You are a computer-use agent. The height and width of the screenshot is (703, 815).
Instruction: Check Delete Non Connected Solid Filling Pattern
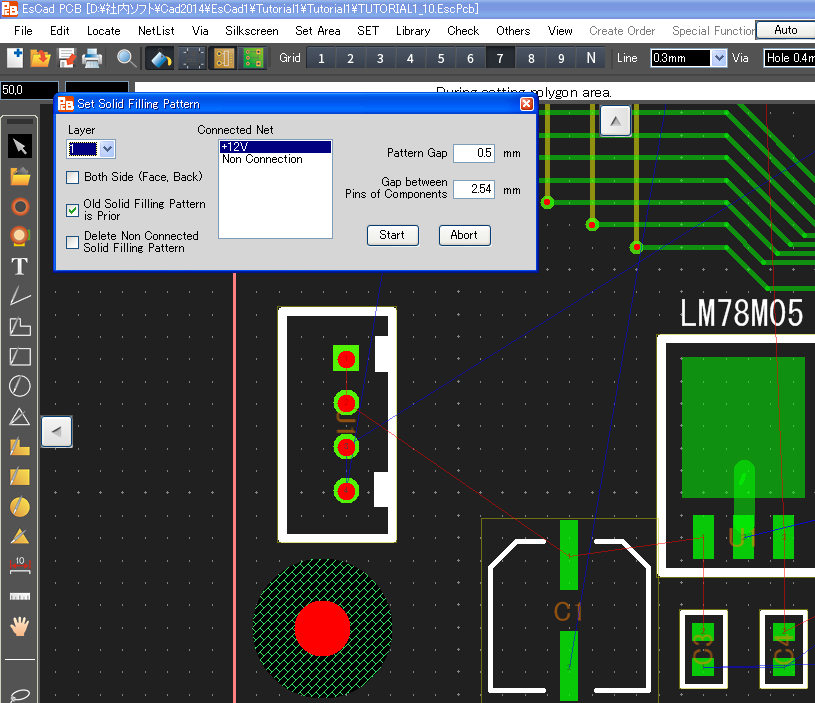72,242
